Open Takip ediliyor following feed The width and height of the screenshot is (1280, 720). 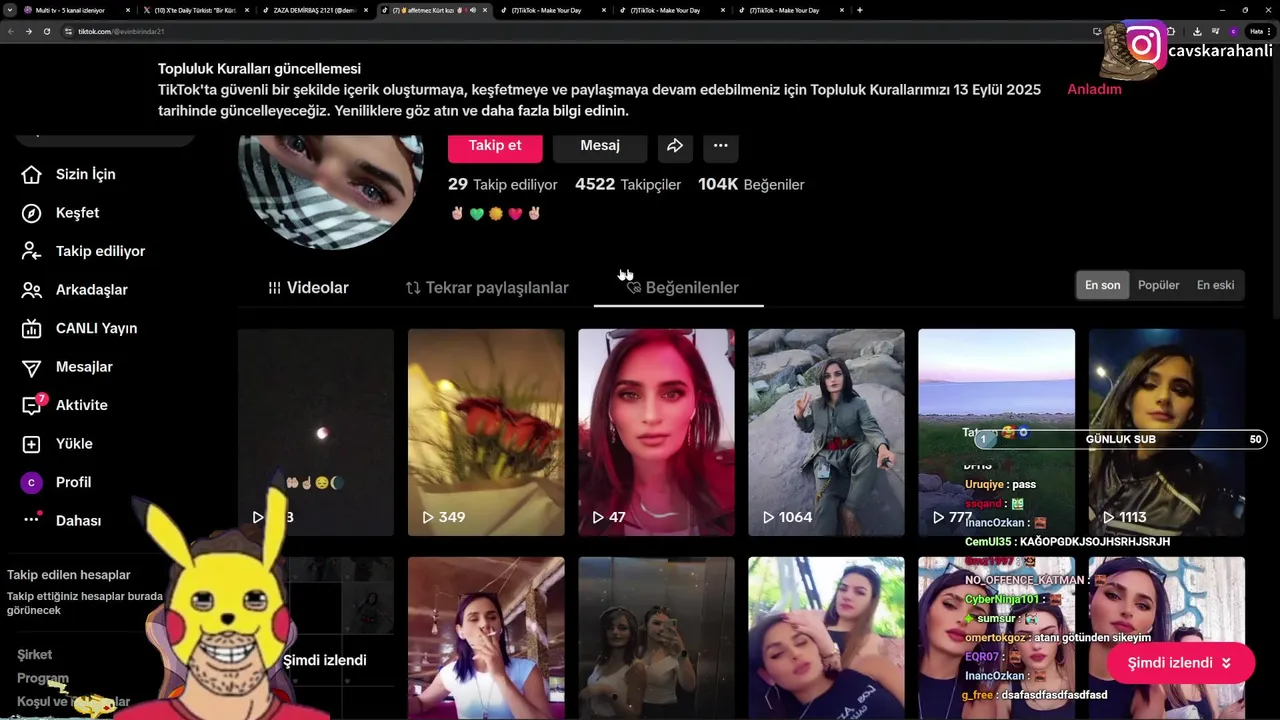pyautogui.click(x=83, y=251)
